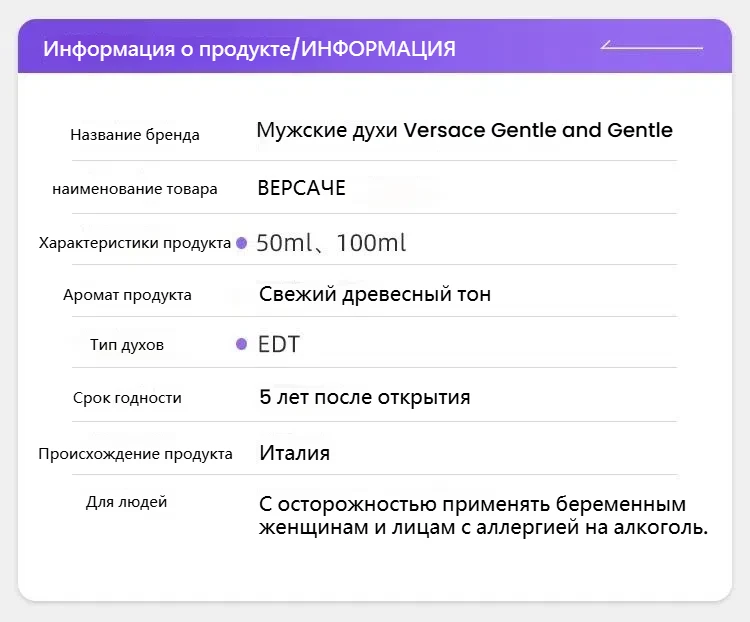Click the label 'наименование товара'
The image size is (750, 622).
[x=135, y=189]
